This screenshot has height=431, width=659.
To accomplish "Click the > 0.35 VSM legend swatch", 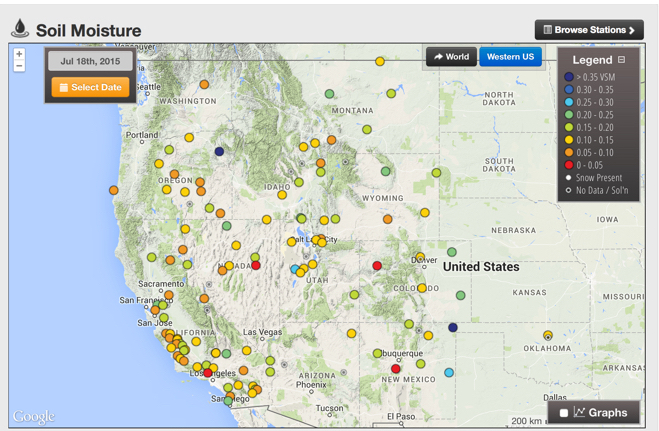I will click(x=569, y=77).
